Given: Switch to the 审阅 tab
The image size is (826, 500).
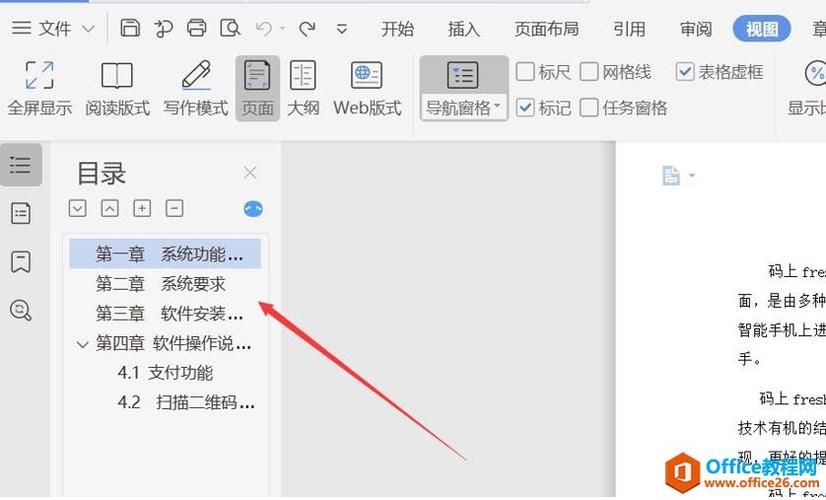Looking at the screenshot, I should (695, 28).
